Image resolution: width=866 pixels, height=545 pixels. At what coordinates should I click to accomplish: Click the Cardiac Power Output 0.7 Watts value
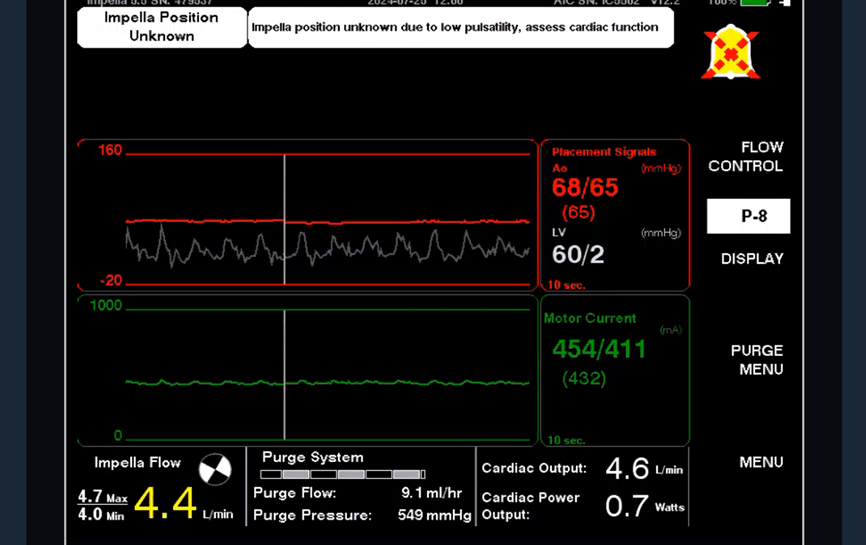coord(645,506)
